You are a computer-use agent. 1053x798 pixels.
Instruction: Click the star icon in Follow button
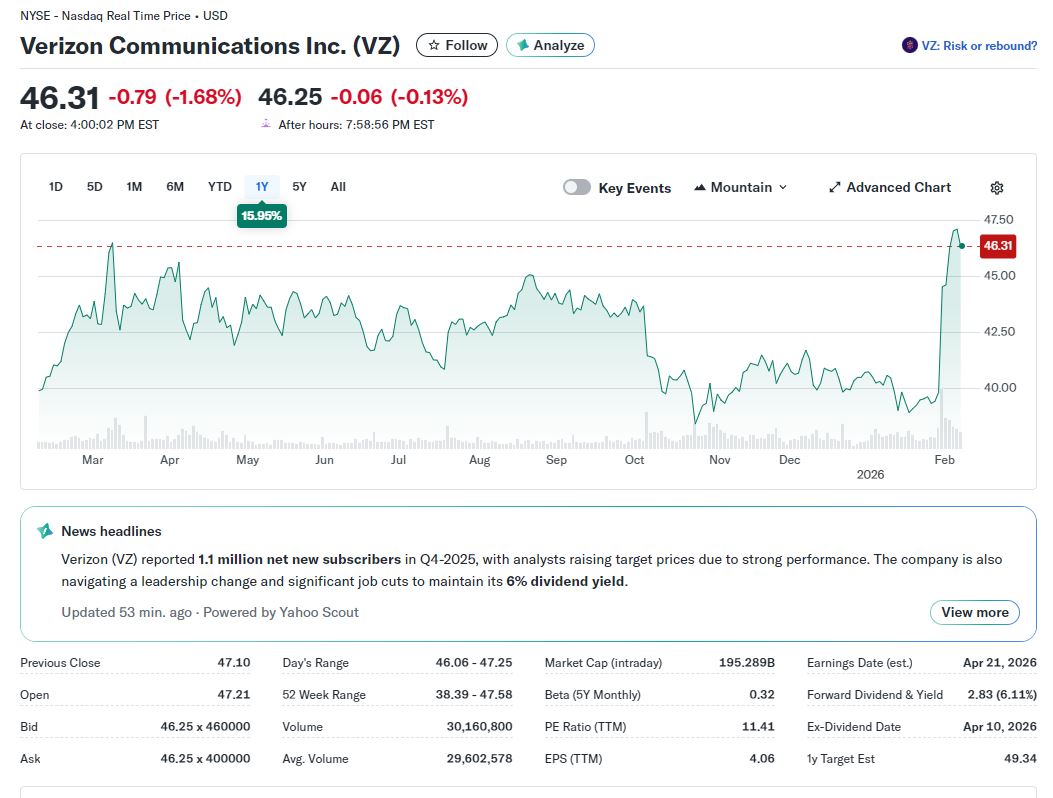pos(434,45)
